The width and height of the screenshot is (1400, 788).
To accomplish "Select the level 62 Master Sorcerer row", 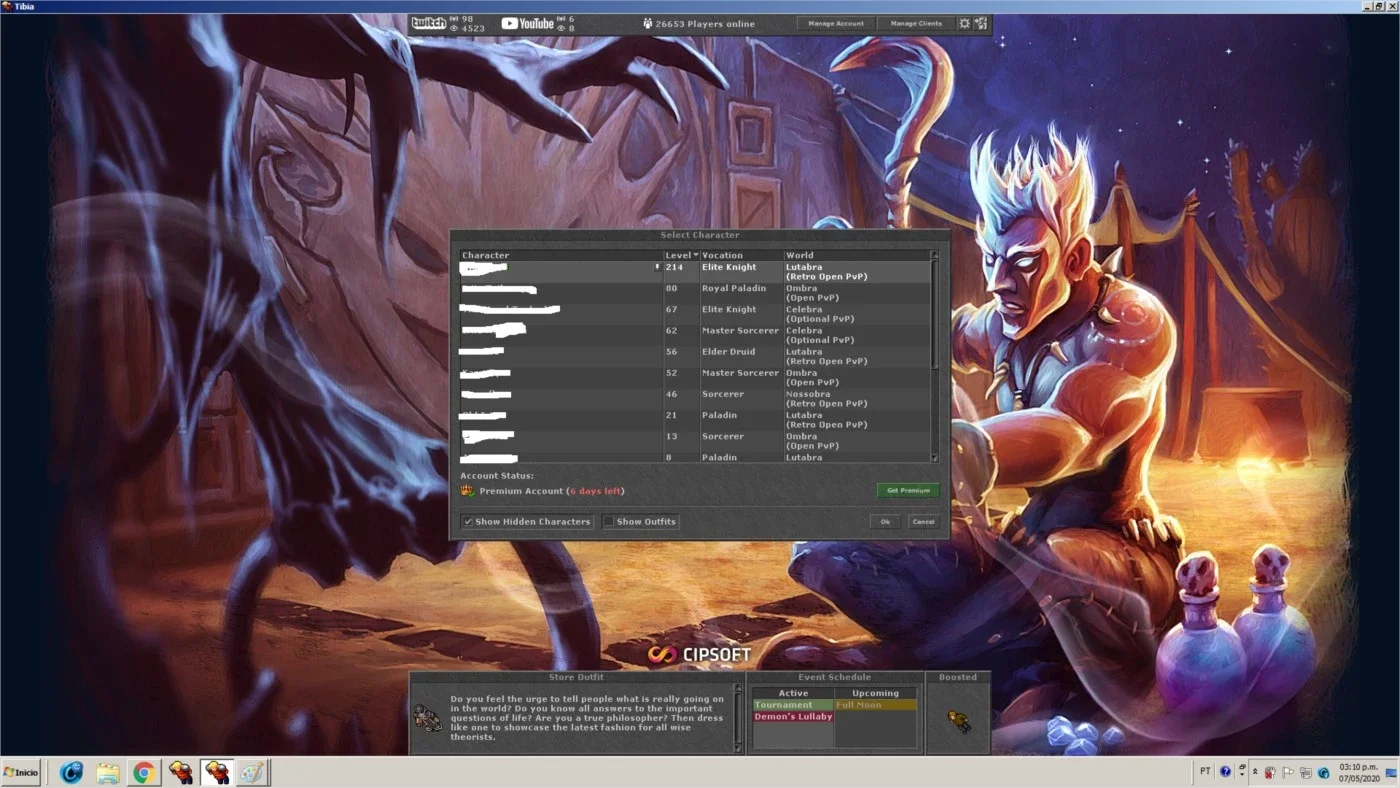I will pos(695,335).
